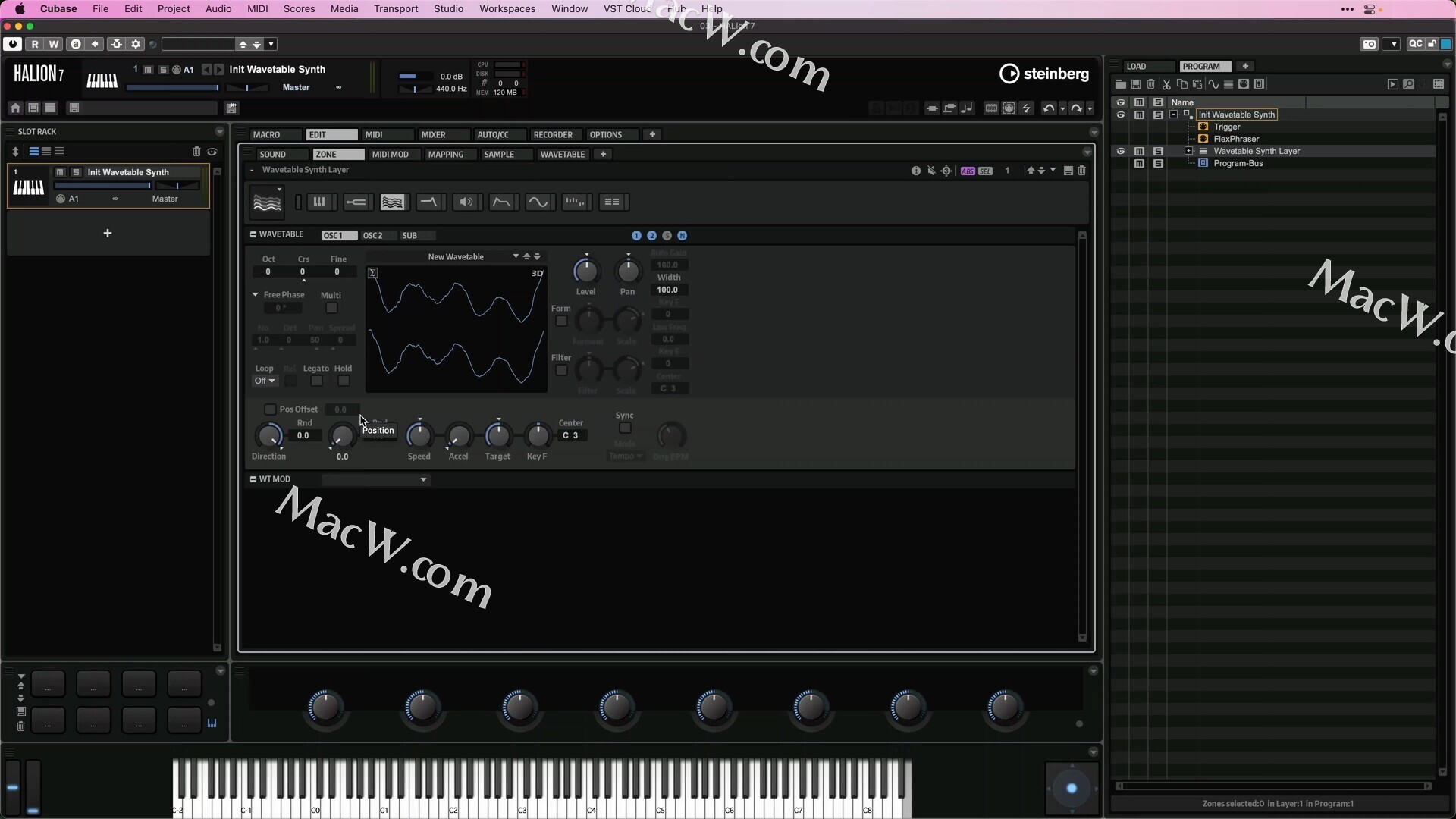The image size is (1456, 819).
Task: Open the Step Modulator section icon
Action: pyautogui.click(x=575, y=202)
